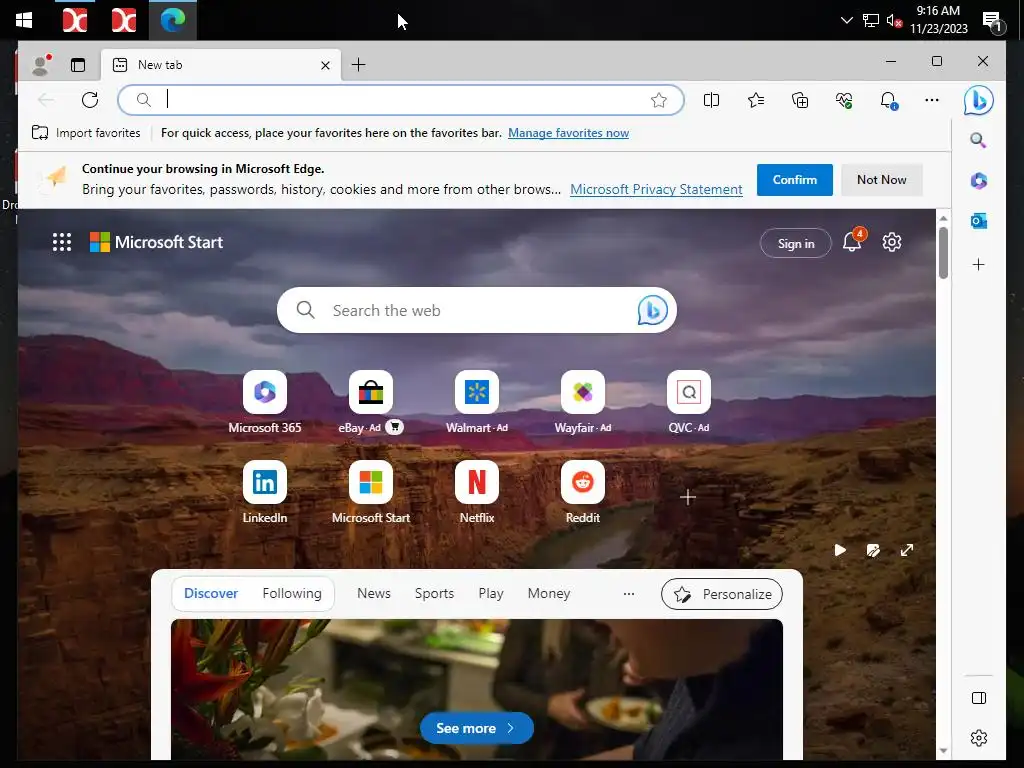Open sidebar settings gear
The image size is (1024, 768).
[978, 738]
